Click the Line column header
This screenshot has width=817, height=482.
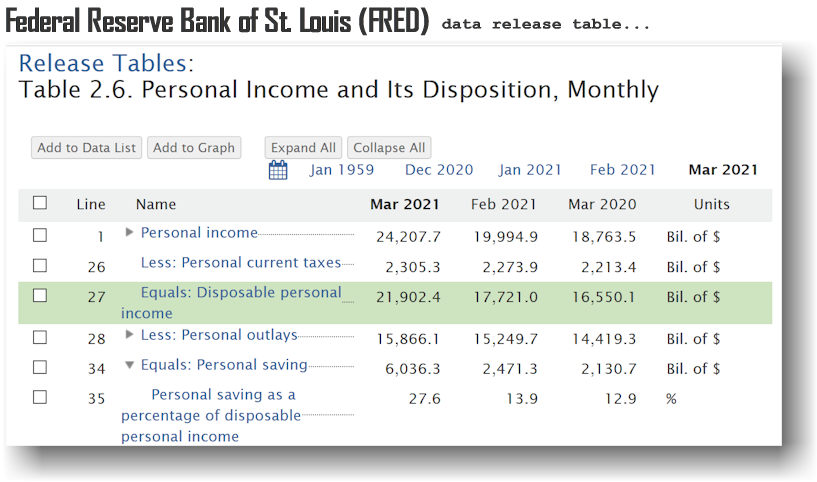pos(91,204)
